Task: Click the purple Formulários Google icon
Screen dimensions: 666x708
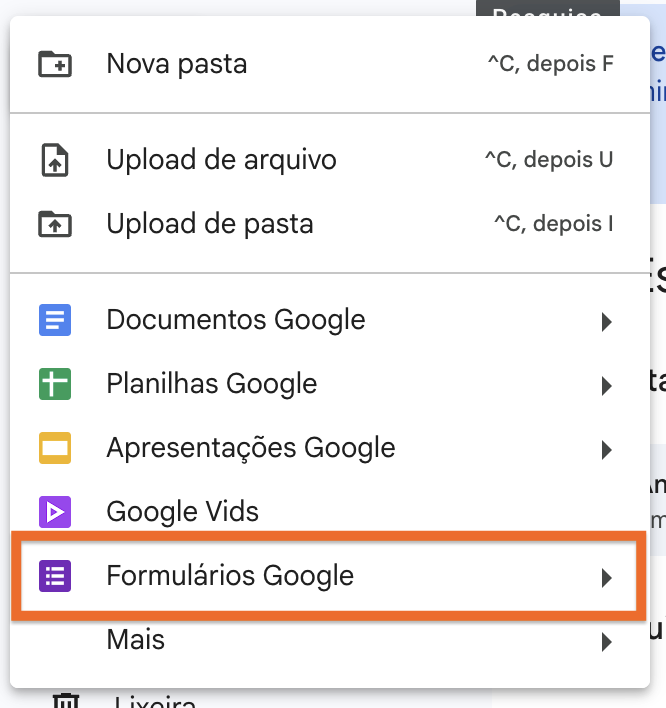Action: [55, 576]
